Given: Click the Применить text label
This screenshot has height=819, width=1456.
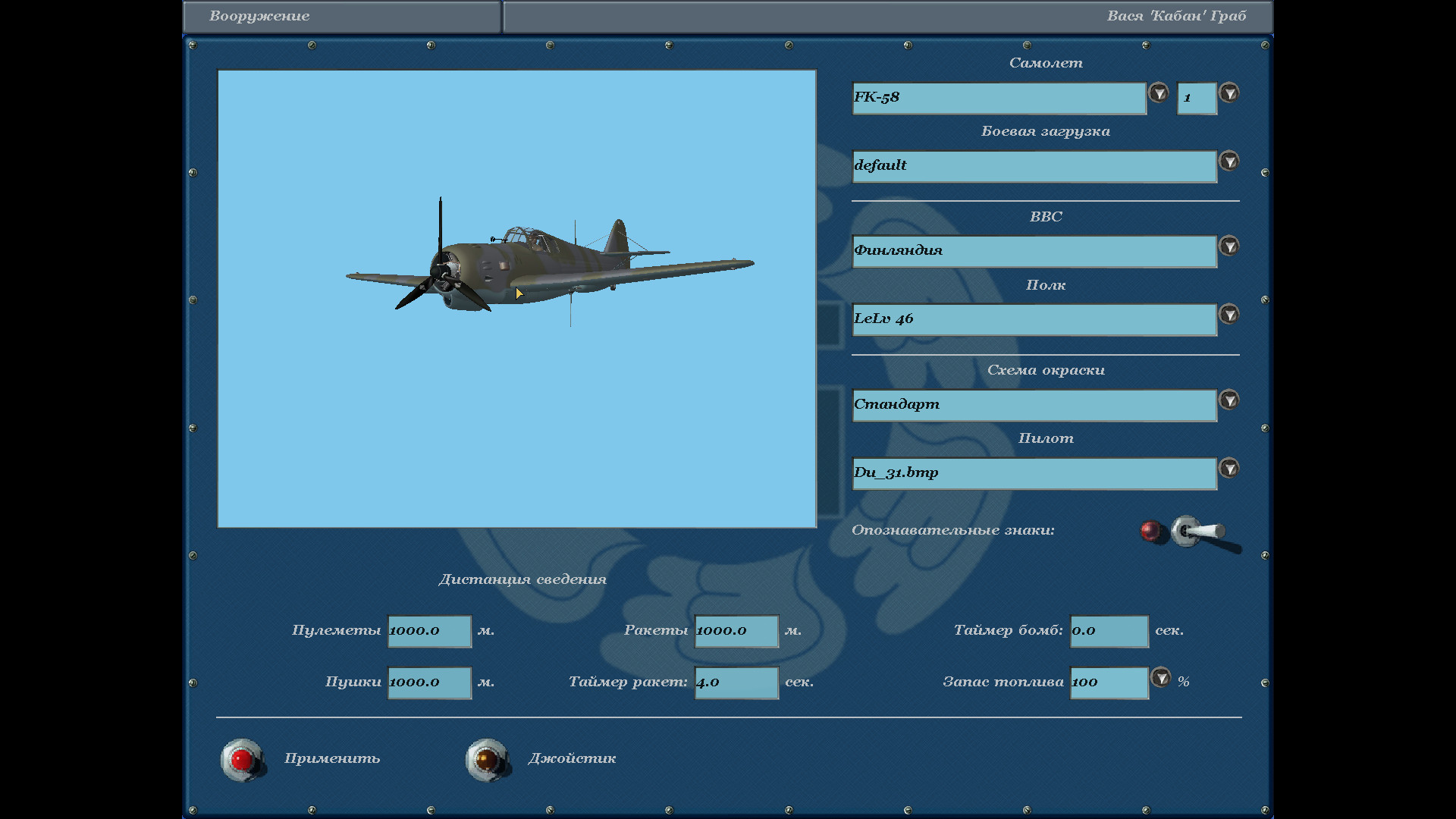Looking at the screenshot, I should 332,758.
